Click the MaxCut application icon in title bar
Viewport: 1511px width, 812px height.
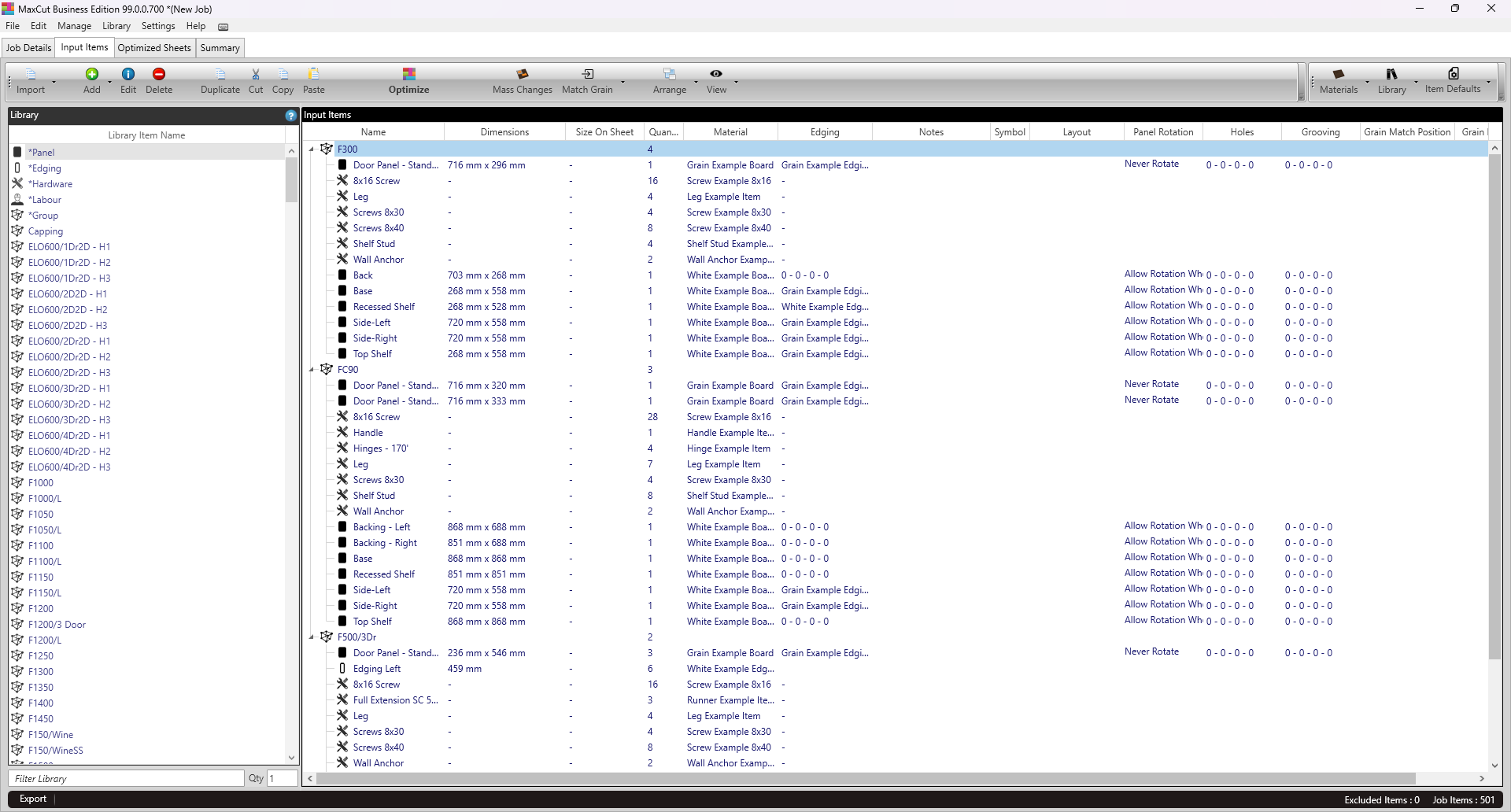coord(8,9)
